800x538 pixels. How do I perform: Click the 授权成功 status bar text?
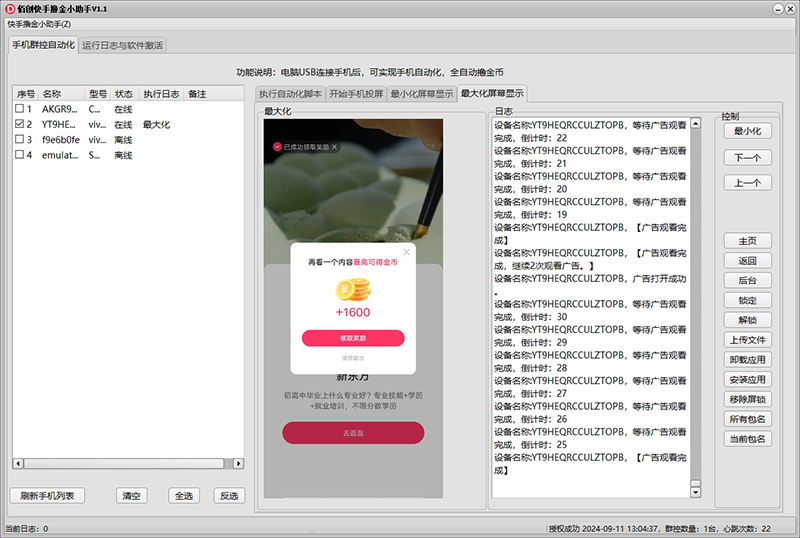[564, 529]
